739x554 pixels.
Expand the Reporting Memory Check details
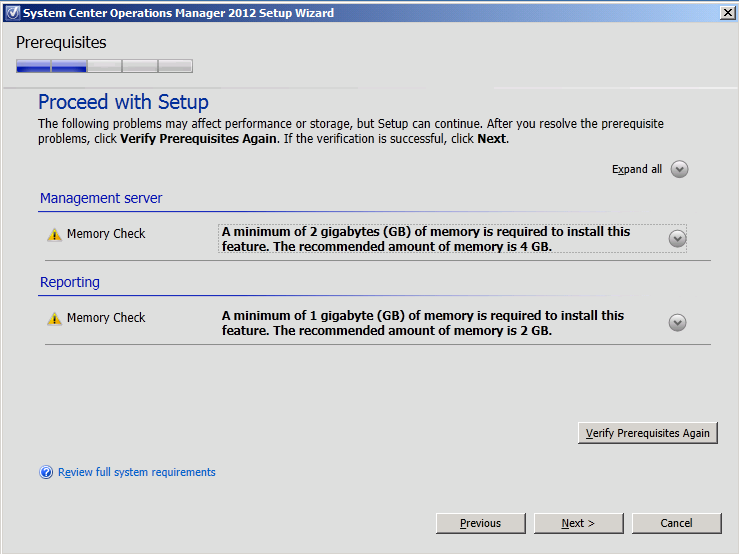tap(677, 322)
